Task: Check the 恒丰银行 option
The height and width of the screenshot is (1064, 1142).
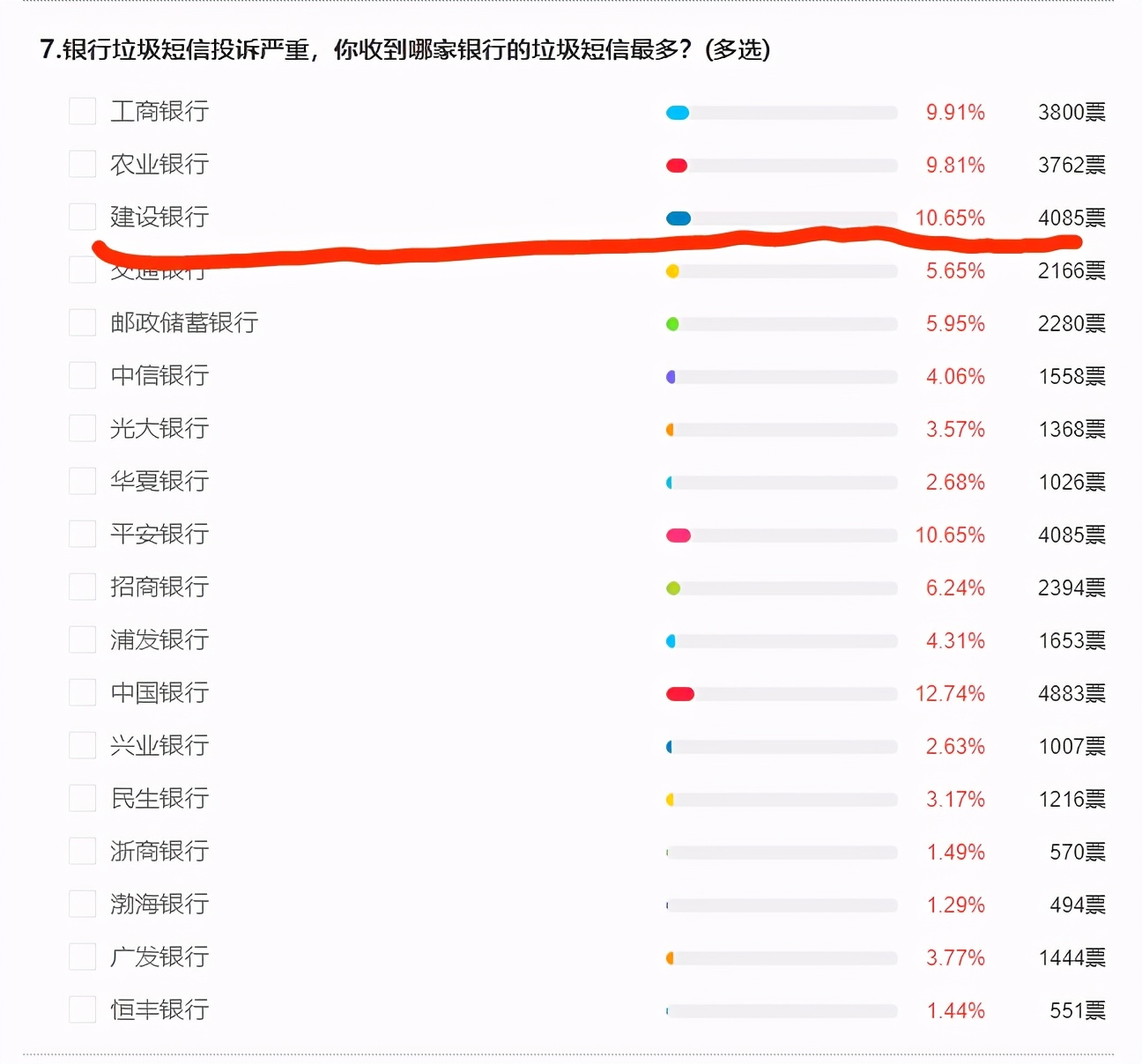Action: pos(81,1009)
